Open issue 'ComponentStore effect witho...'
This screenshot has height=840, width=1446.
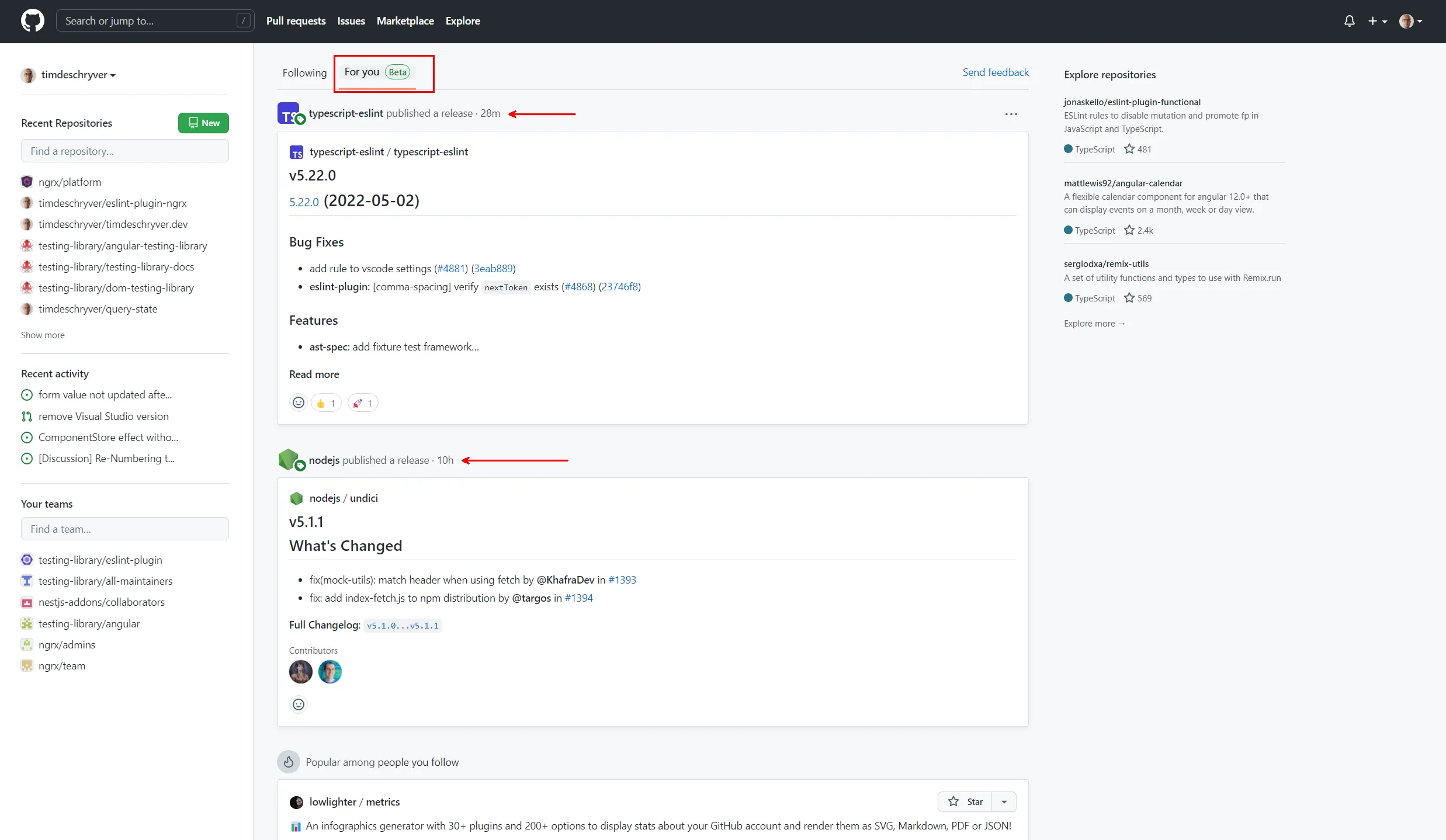[108, 437]
